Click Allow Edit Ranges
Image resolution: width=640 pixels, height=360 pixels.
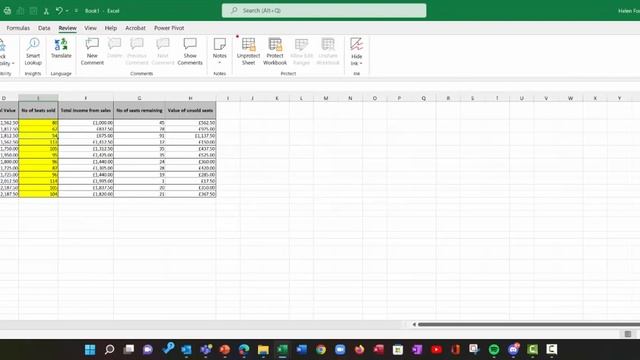point(302,51)
